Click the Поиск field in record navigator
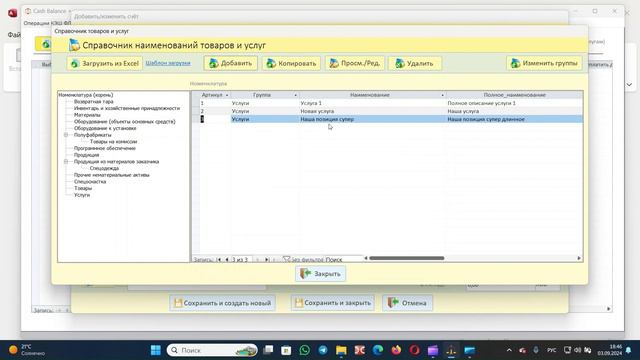Viewport: 640px width, 360px height. [x=344, y=259]
